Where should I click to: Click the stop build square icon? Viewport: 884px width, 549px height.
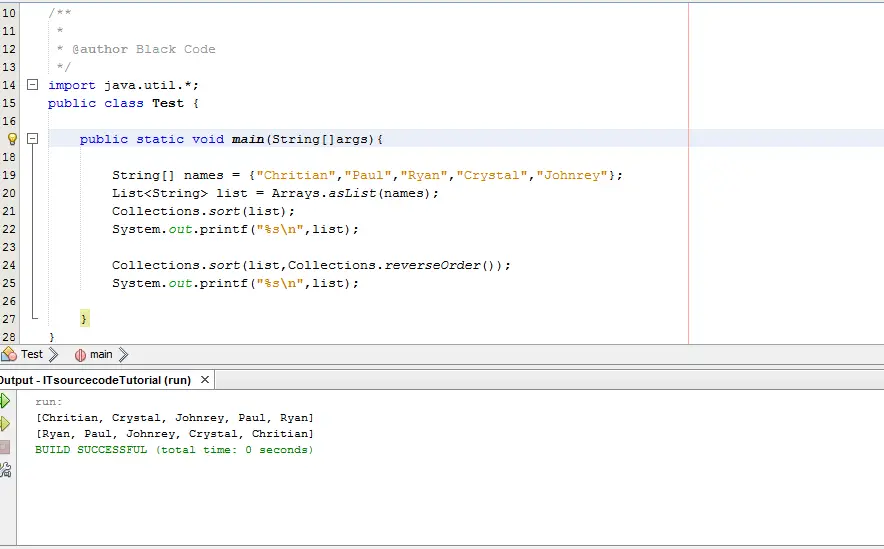(x=5, y=448)
